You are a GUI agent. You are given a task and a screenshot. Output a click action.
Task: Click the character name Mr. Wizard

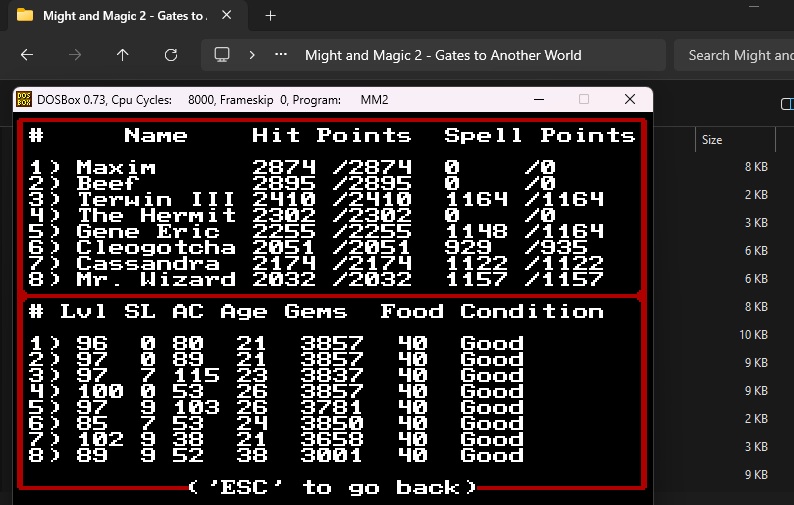[156, 280]
